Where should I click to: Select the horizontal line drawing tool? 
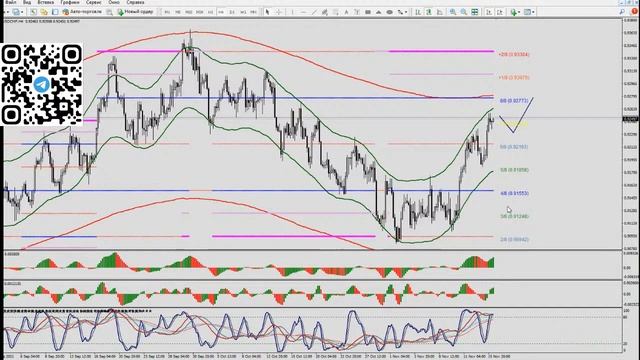[x=303, y=12]
